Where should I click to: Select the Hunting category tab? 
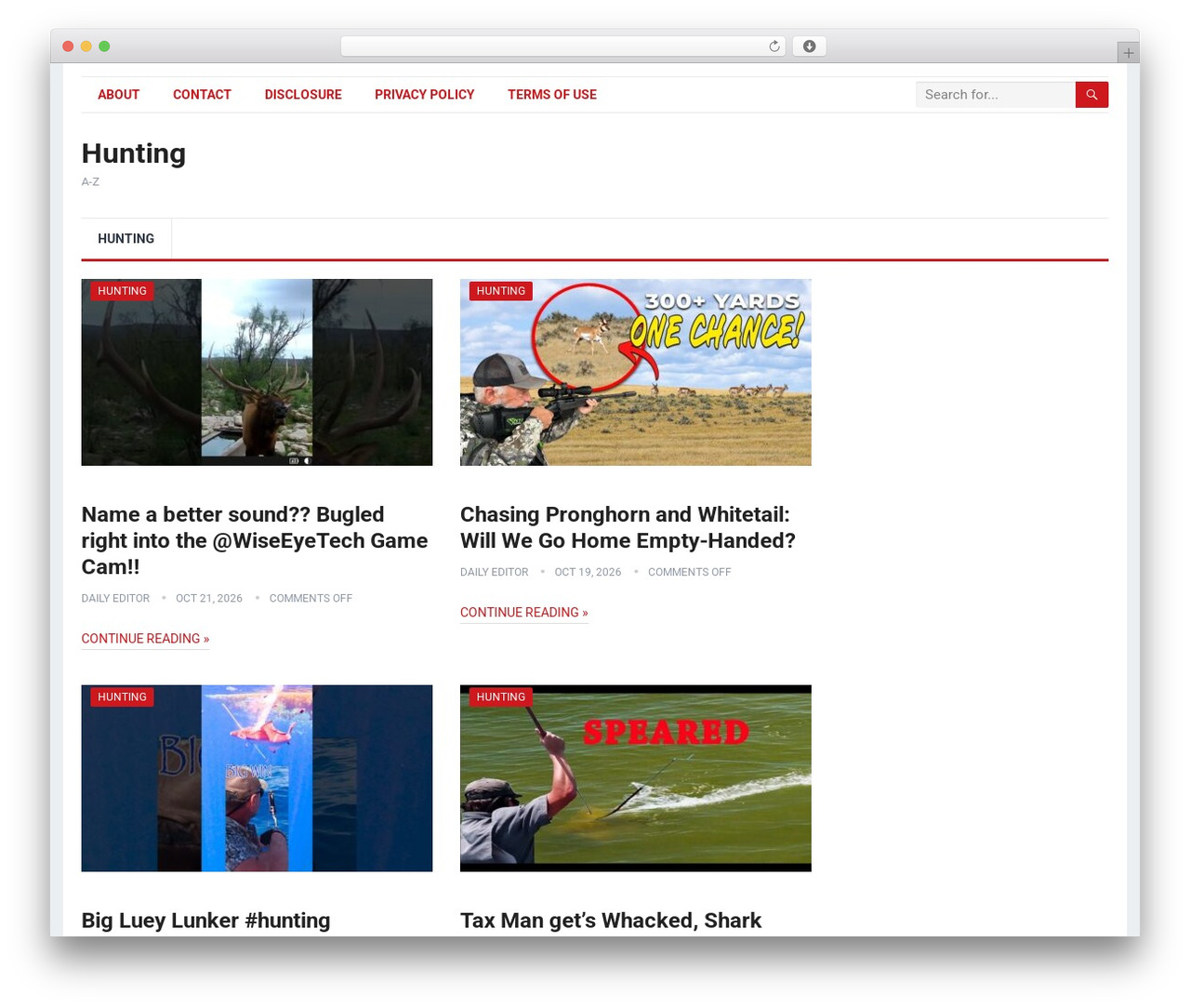click(x=126, y=239)
